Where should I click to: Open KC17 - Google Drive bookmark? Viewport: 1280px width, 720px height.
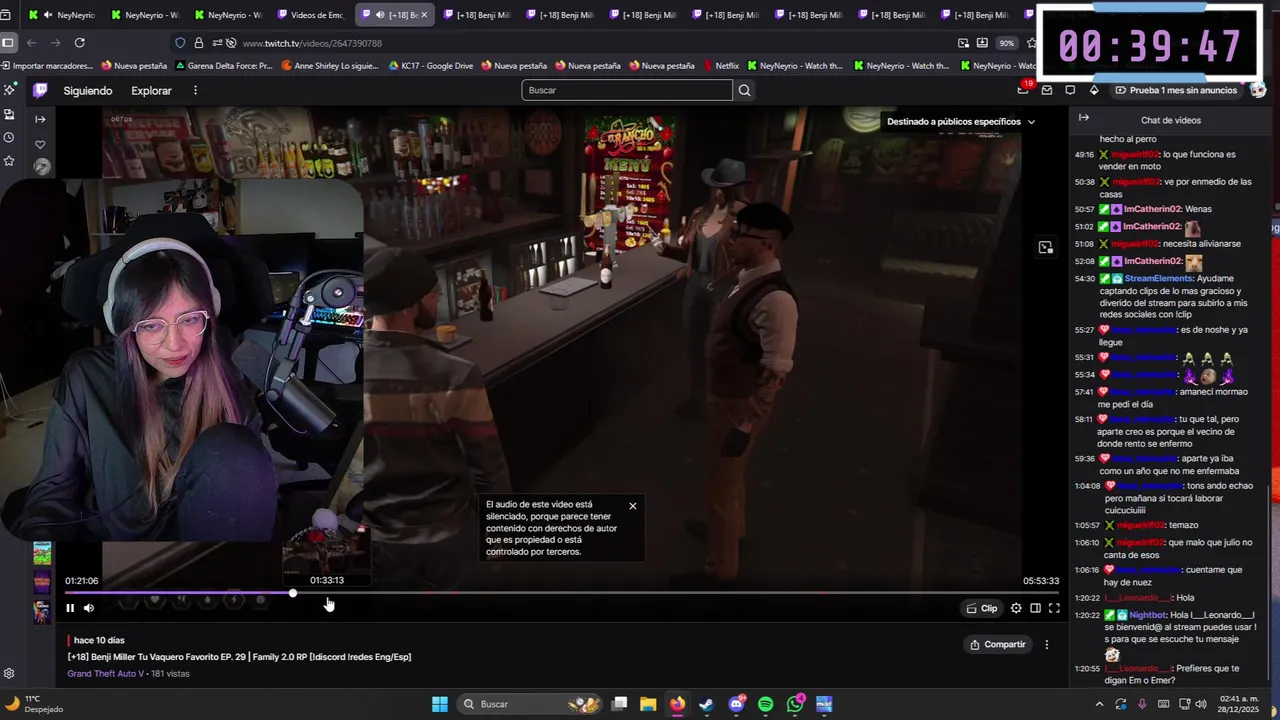pos(430,66)
